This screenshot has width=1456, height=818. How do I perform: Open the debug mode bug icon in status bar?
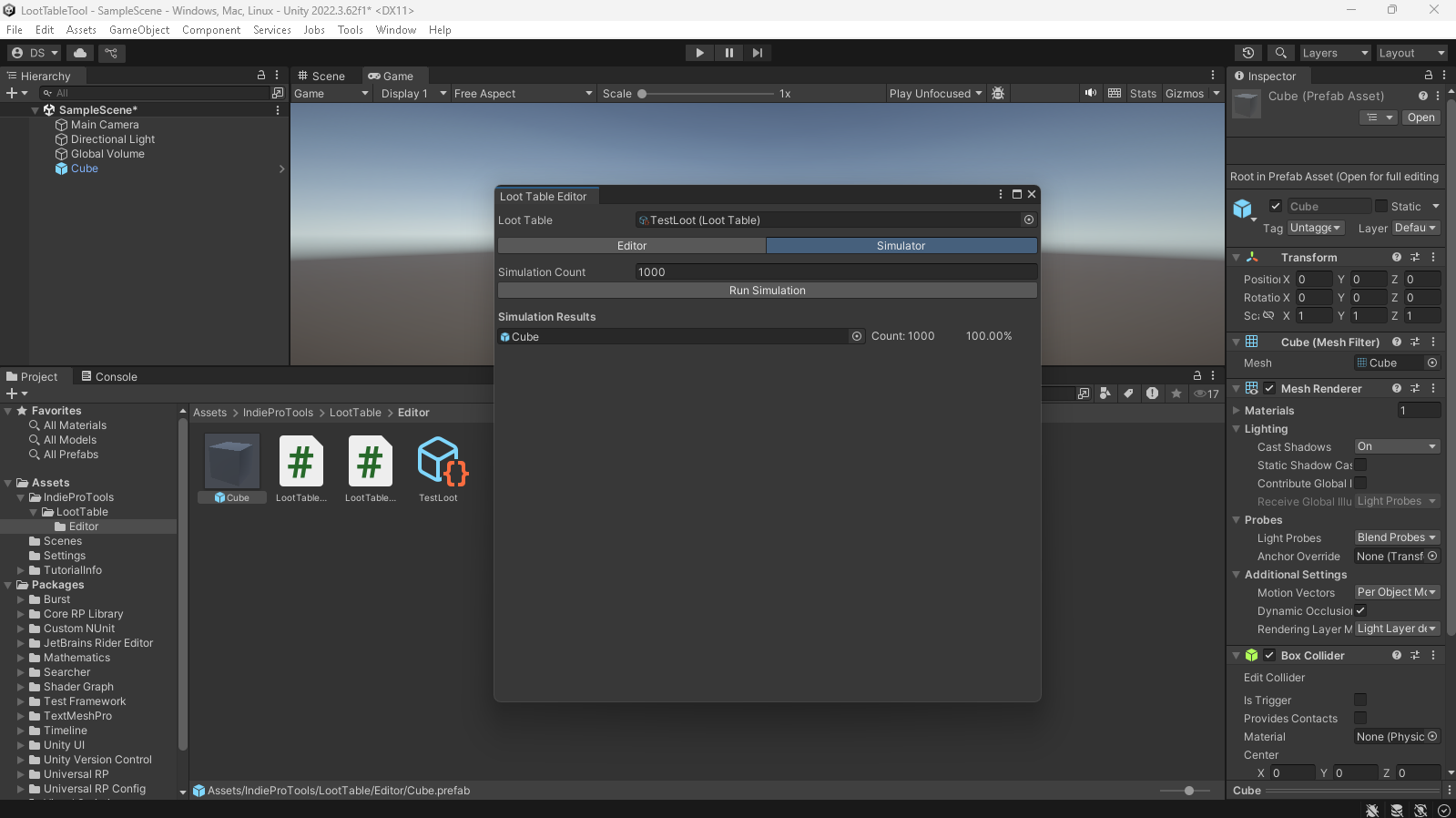(x=1372, y=811)
